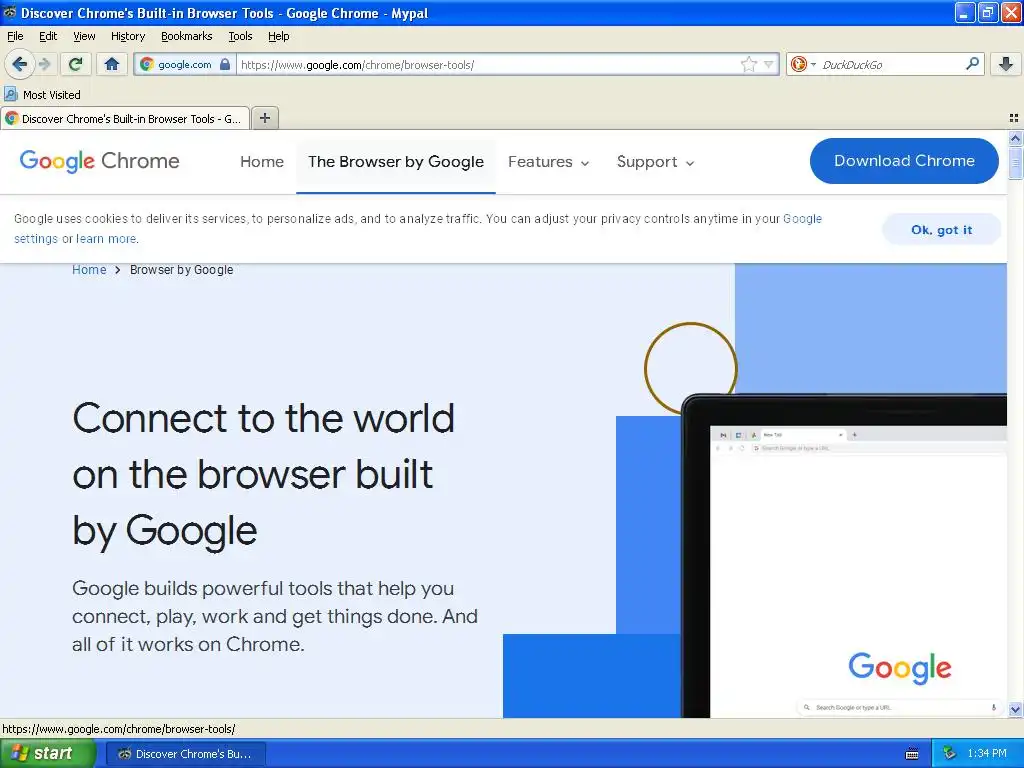Image resolution: width=1024 pixels, height=768 pixels.
Task: Go back with the back arrow button
Action: (19, 64)
